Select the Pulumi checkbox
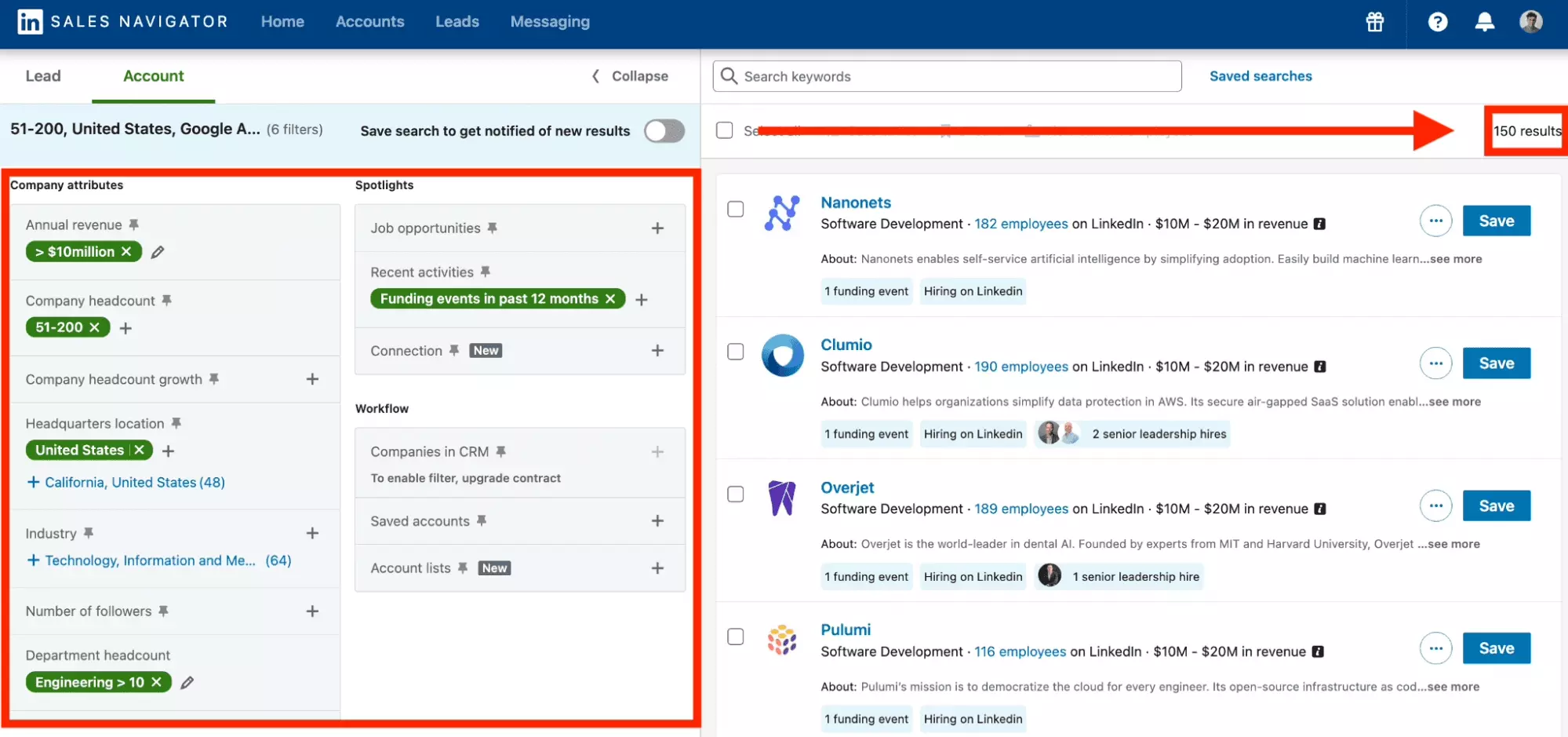Image resolution: width=1568 pixels, height=737 pixels. coord(735,637)
